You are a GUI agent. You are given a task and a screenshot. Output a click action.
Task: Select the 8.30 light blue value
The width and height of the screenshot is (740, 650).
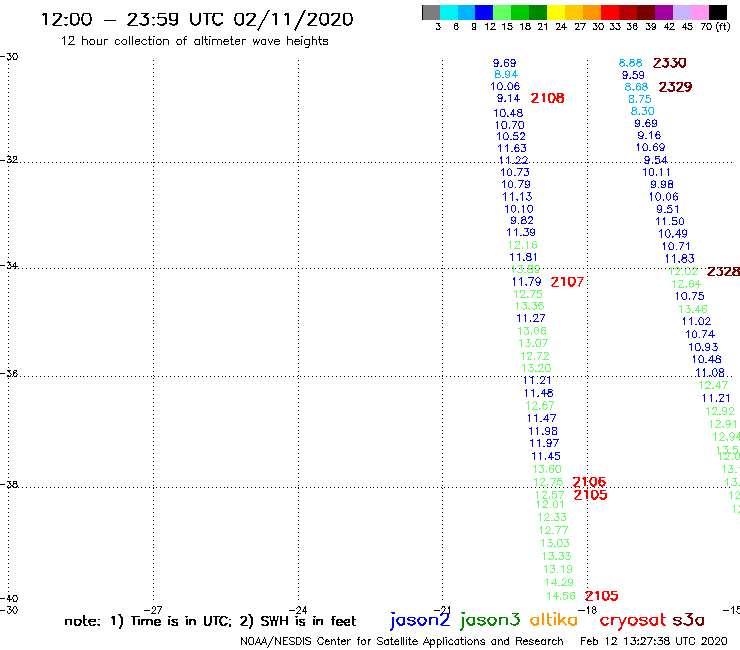(x=642, y=111)
